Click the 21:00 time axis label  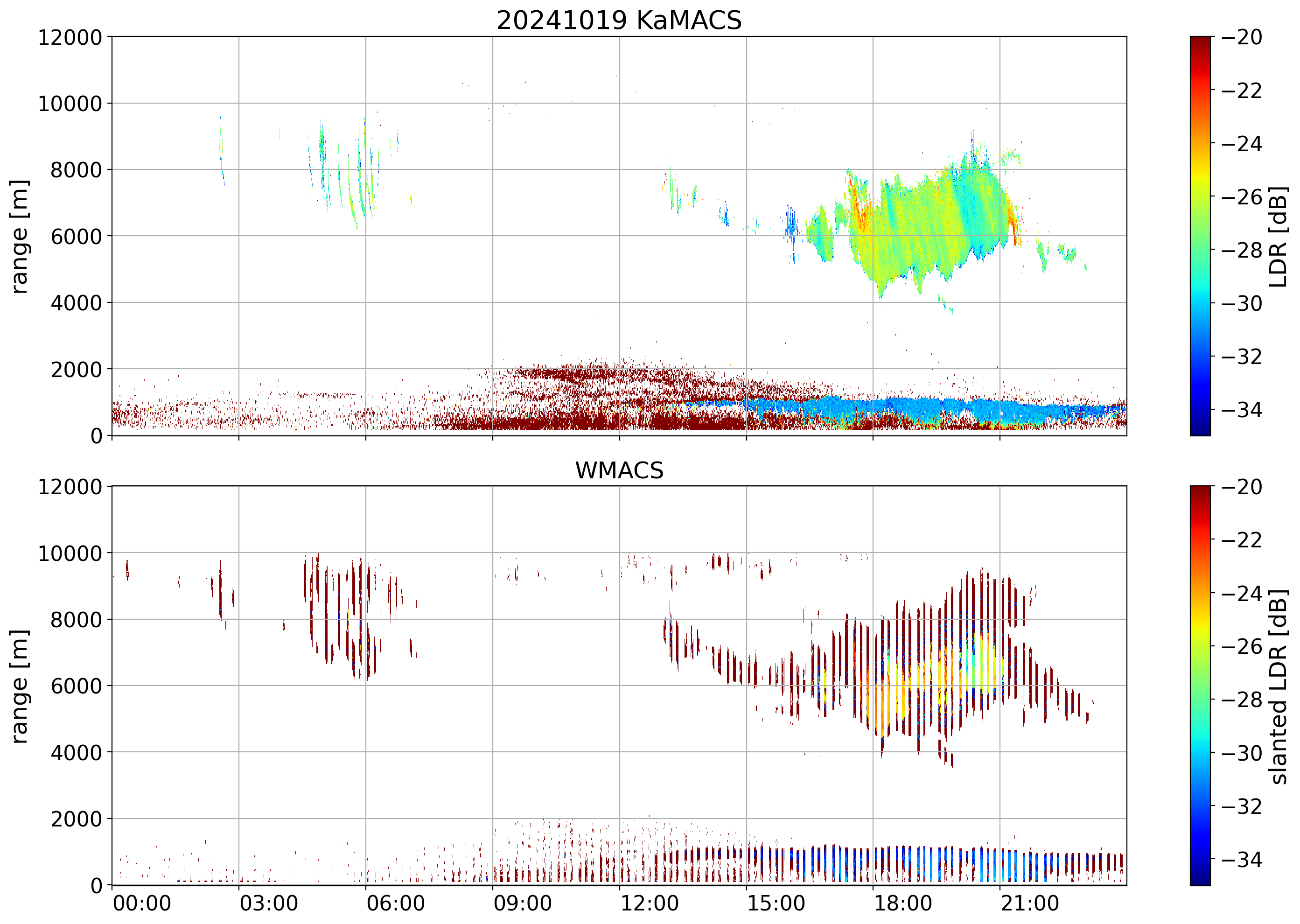pyautogui.click(x=1030, y=903)
